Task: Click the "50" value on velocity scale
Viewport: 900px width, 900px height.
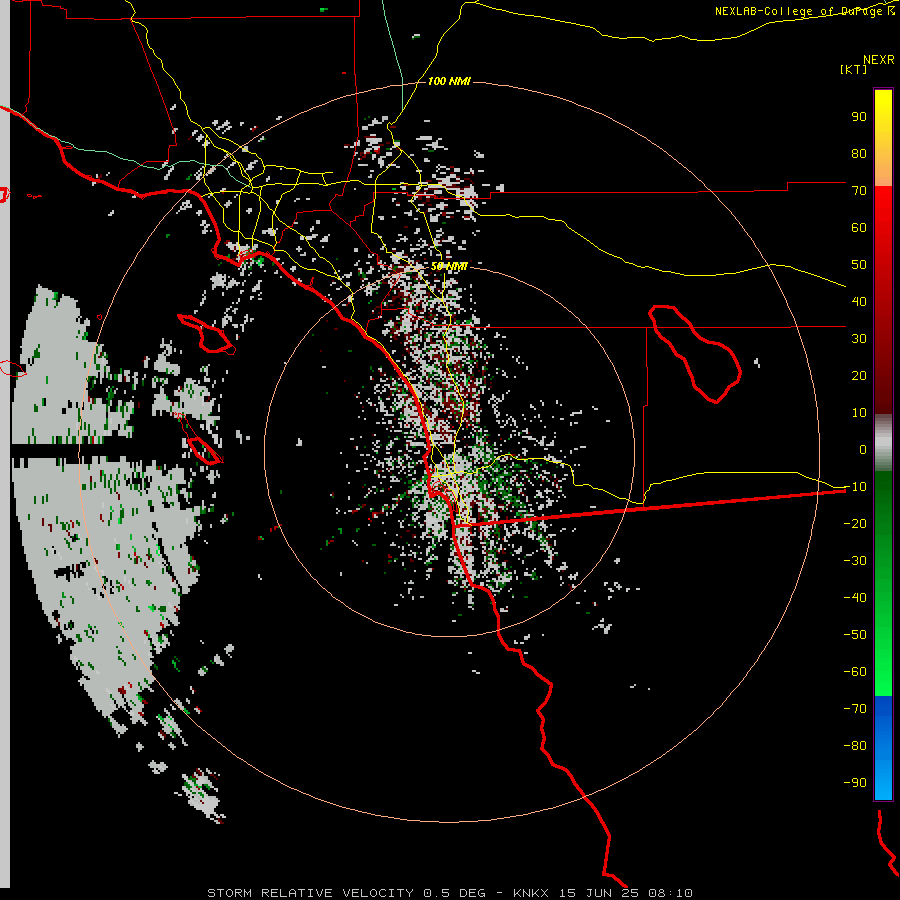Action: coord(859,265)
